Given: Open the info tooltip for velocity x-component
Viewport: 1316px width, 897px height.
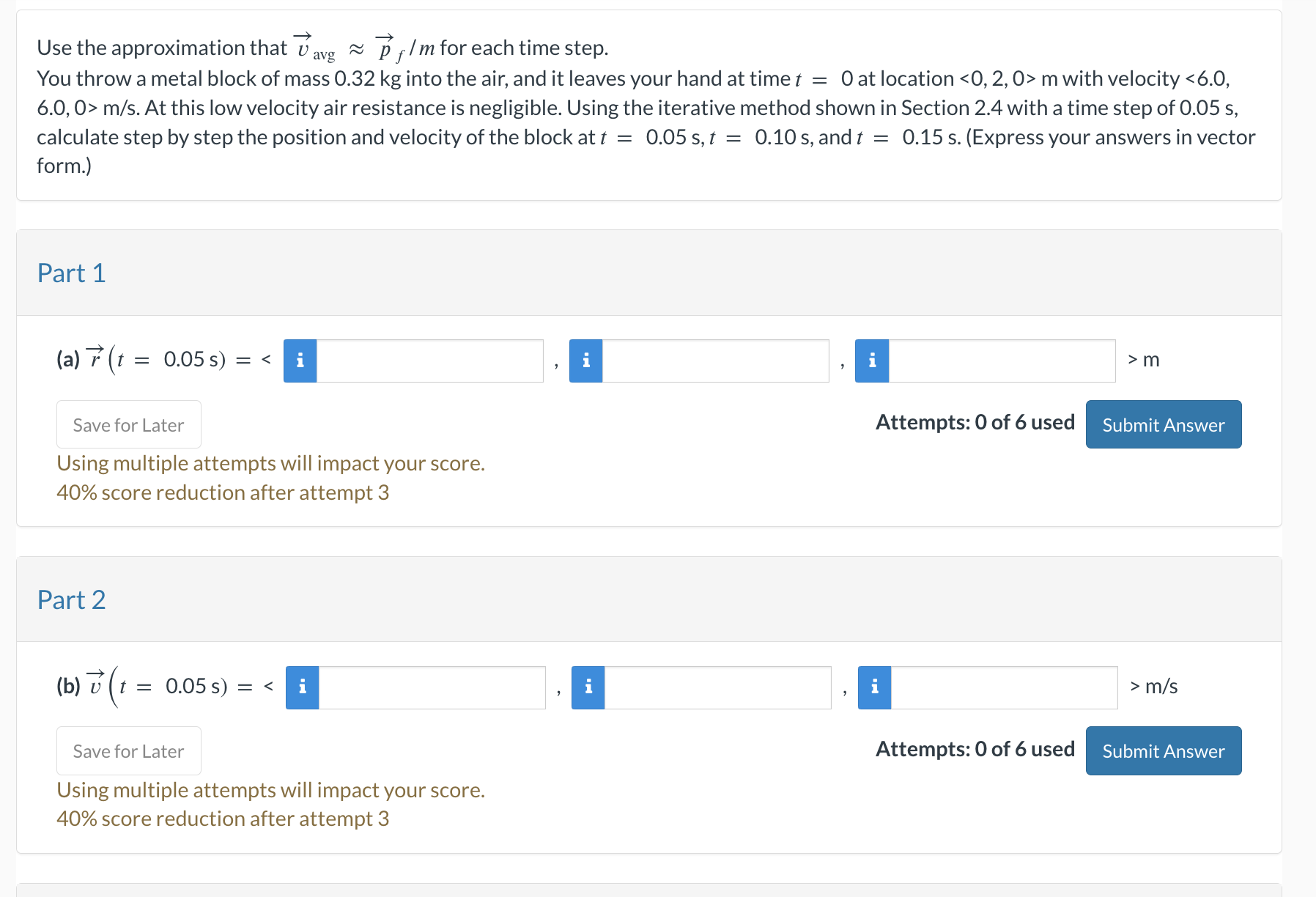Looking at the screenshot, I should pos(302,687).
